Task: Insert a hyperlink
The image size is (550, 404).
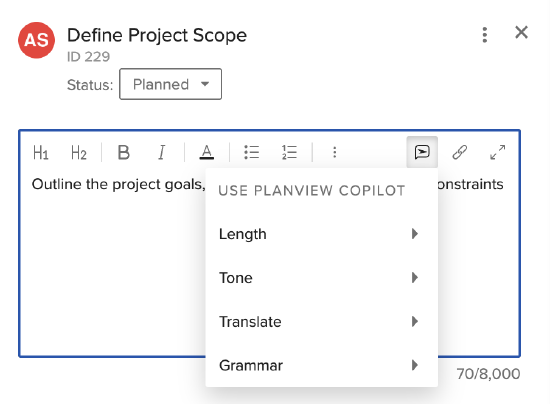Action: 460,152
